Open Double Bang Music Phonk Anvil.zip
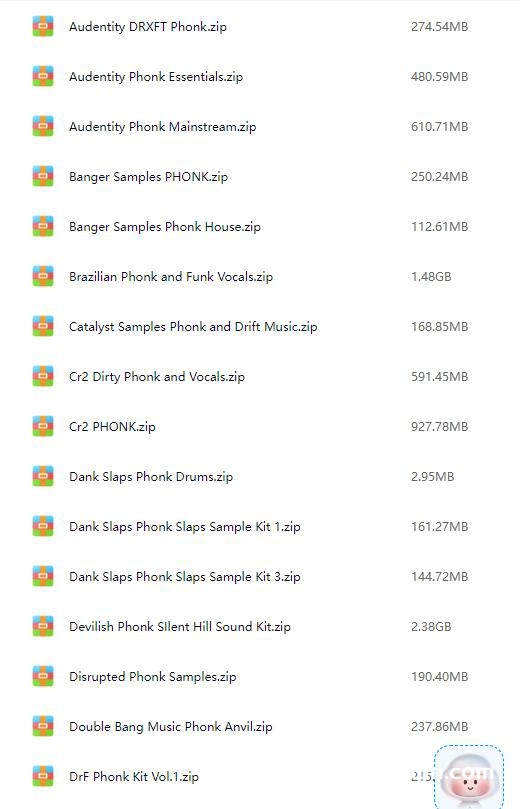The image size is (520, 809). pos(171,726)
